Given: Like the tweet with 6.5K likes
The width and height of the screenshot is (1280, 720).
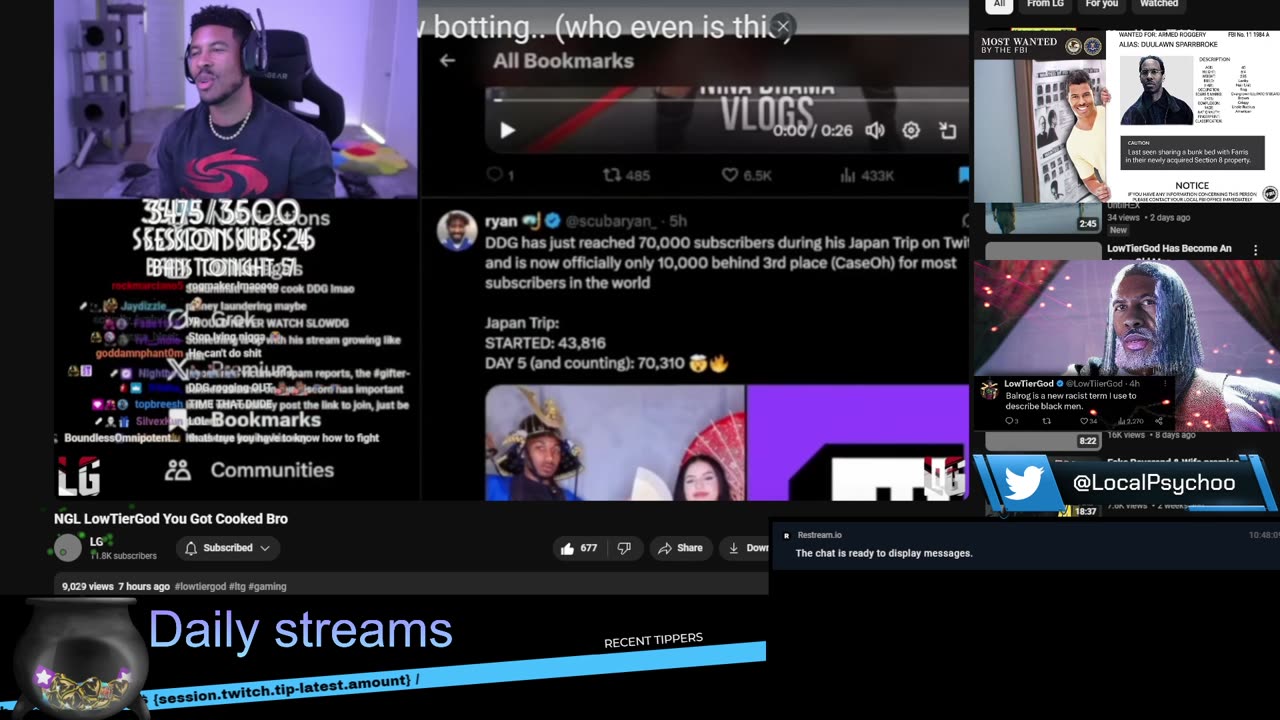Looking at the screenshot, I should (x=747, y=175).
